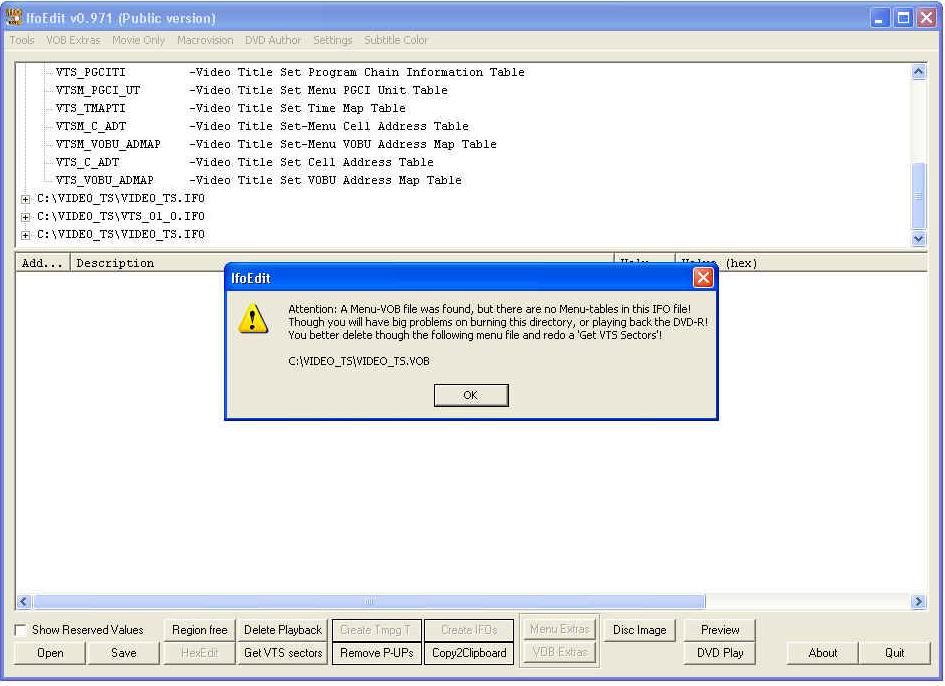Open the Movie Only menu

tap(138, 40)
